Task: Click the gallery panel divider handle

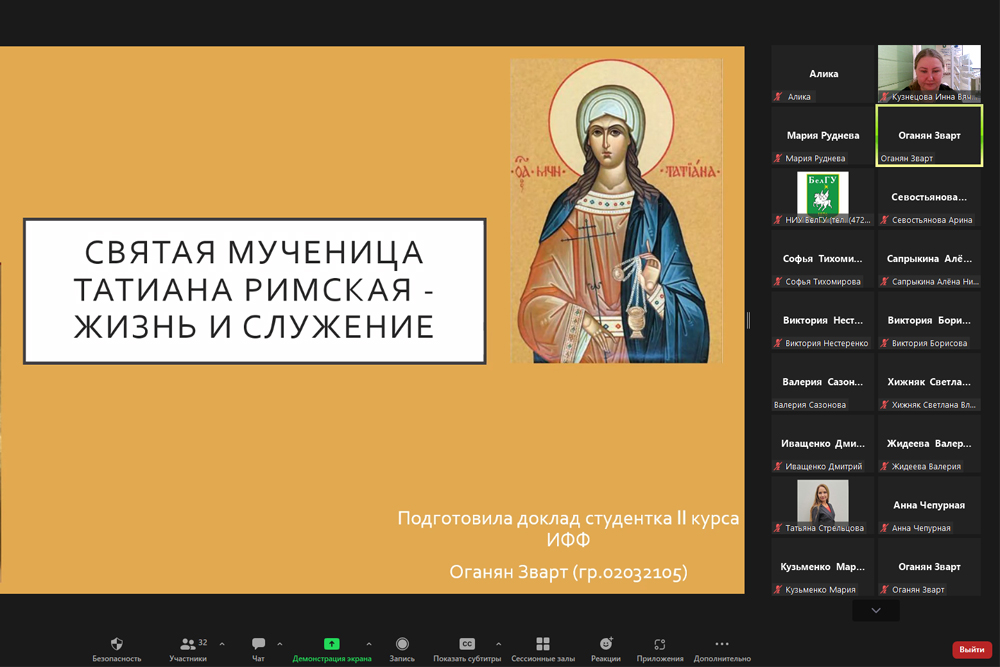Action: click(748, 320)
